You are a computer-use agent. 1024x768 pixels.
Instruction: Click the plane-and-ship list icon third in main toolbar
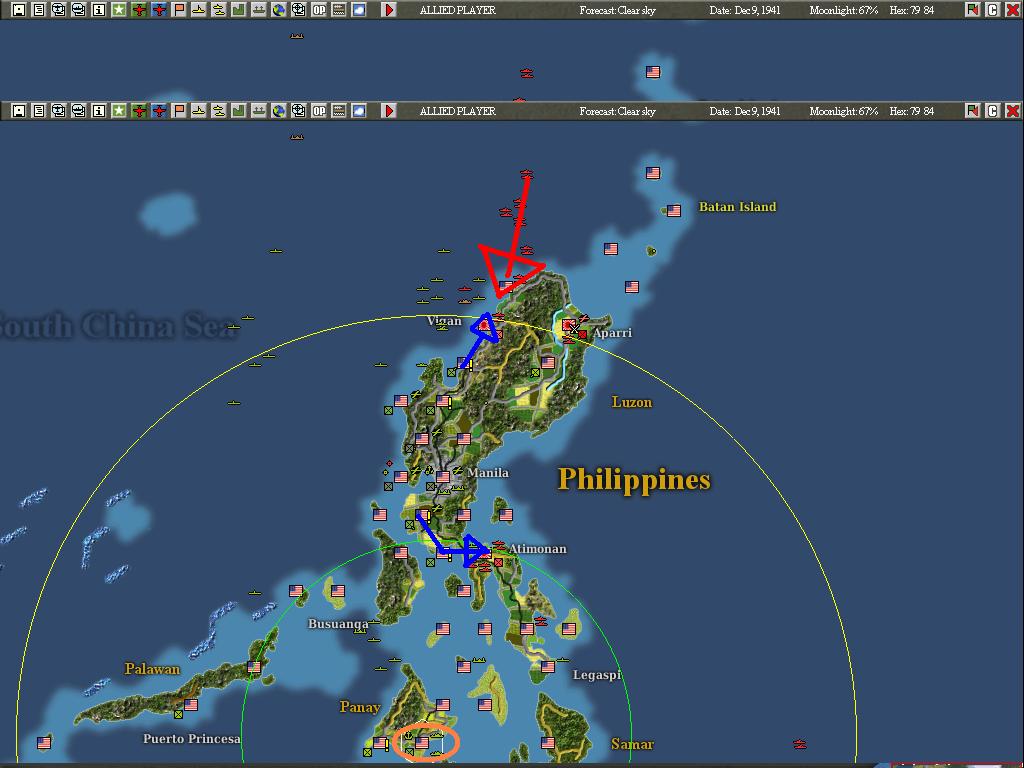[x=59, y=111]
